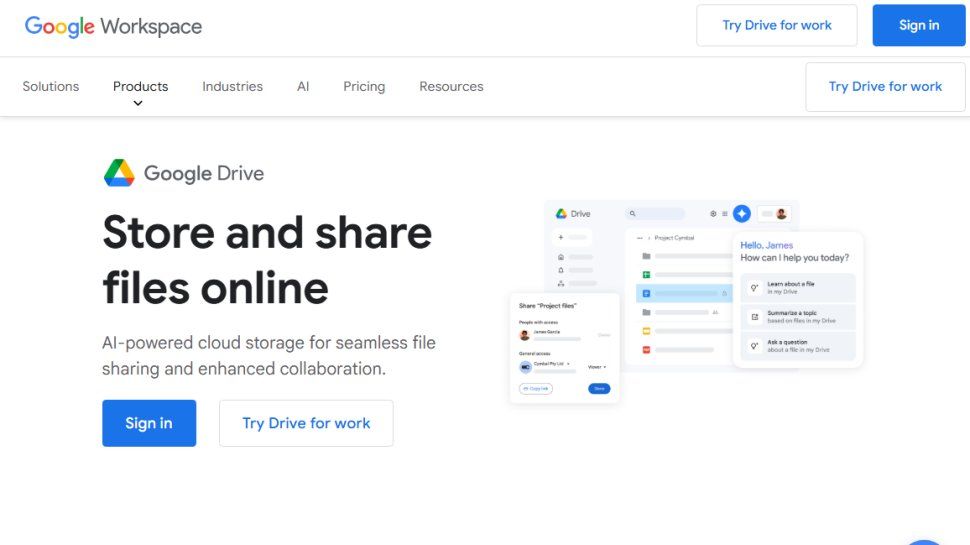The image size is (970, 545).
Task: Click the search magnifier icon in Drive preview
Action: (x=633, y=214)
